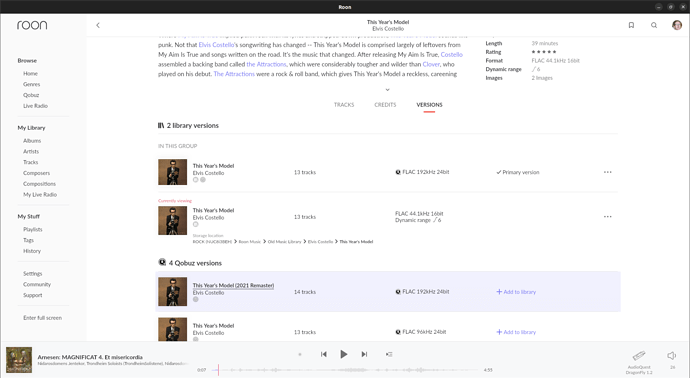Click 2 Images value in album info
Viewport: 690px width, 378px height.
[542, 78]
